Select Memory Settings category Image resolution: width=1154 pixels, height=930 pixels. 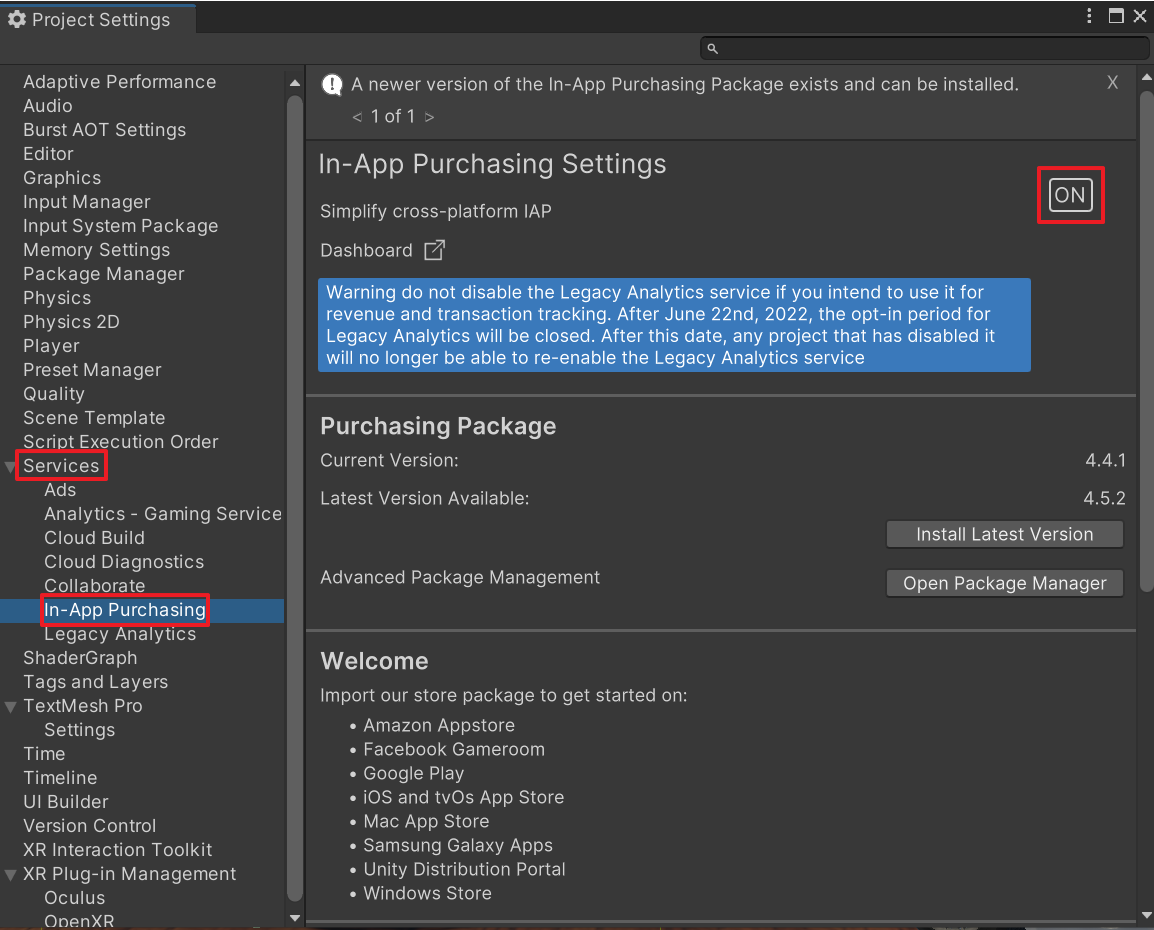point(96,250)
